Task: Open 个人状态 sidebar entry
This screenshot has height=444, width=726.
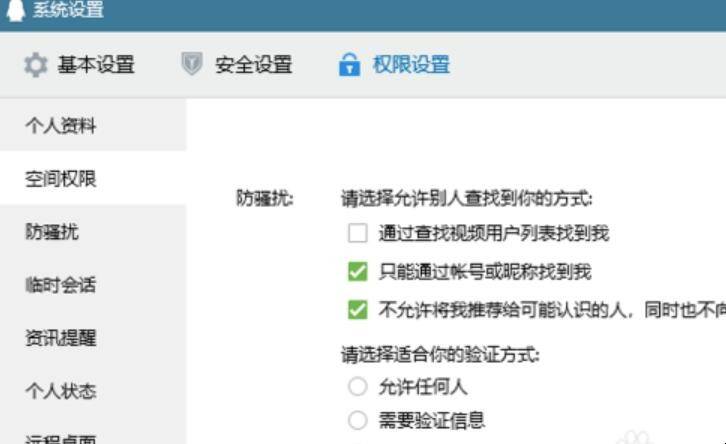Action: pyautogui.click(x=93, y=391)
